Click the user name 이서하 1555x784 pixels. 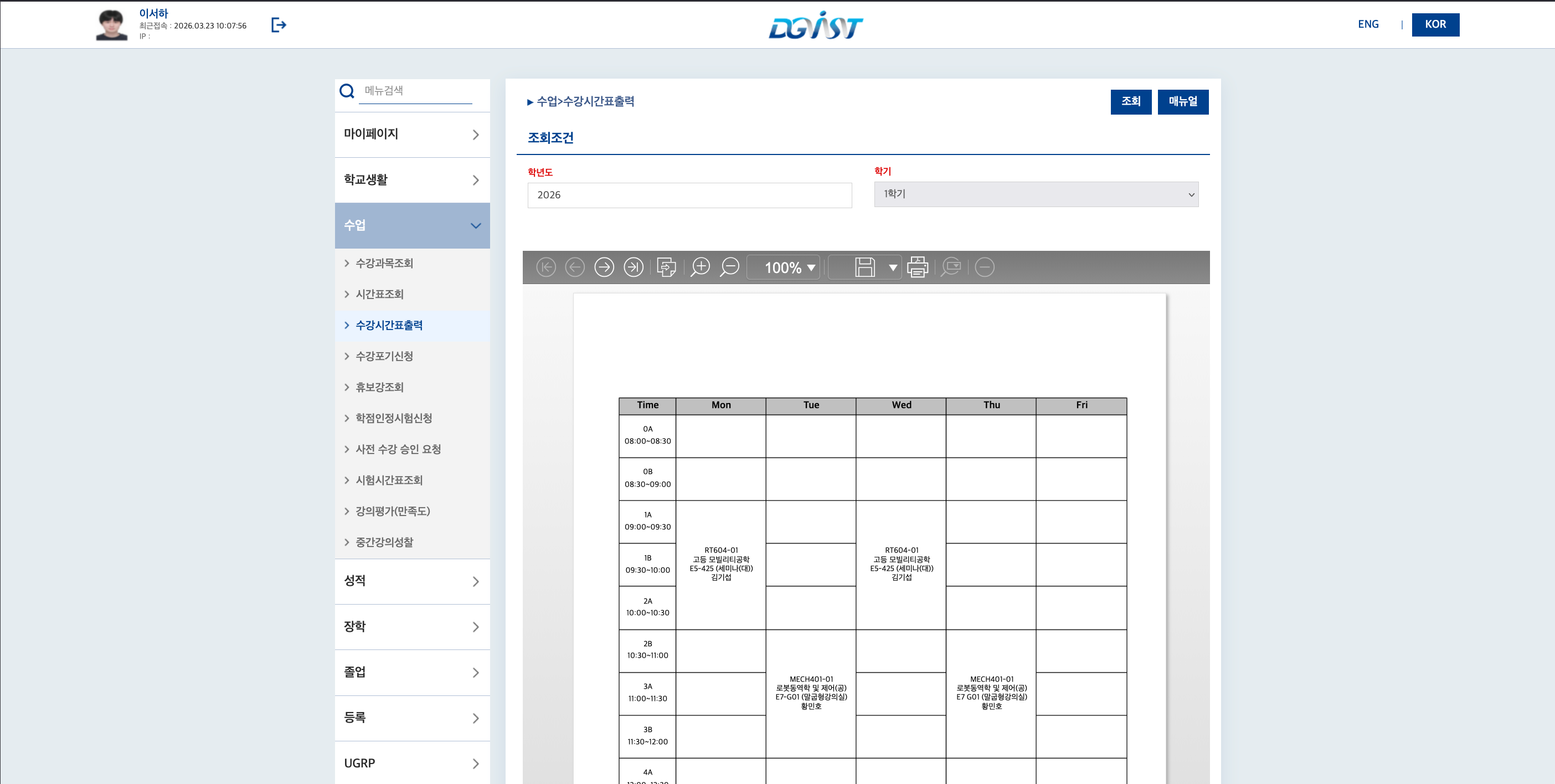153,13
